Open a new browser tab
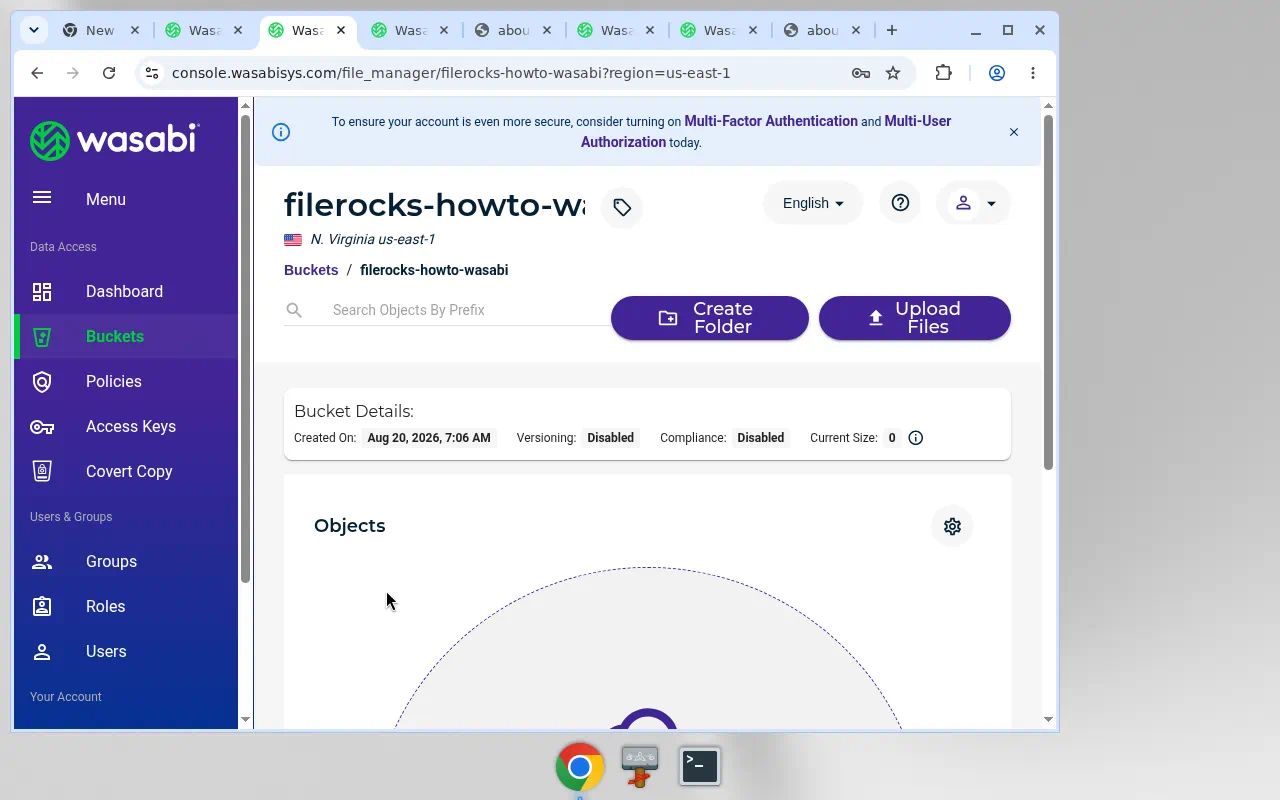 (x=891, y=30)
